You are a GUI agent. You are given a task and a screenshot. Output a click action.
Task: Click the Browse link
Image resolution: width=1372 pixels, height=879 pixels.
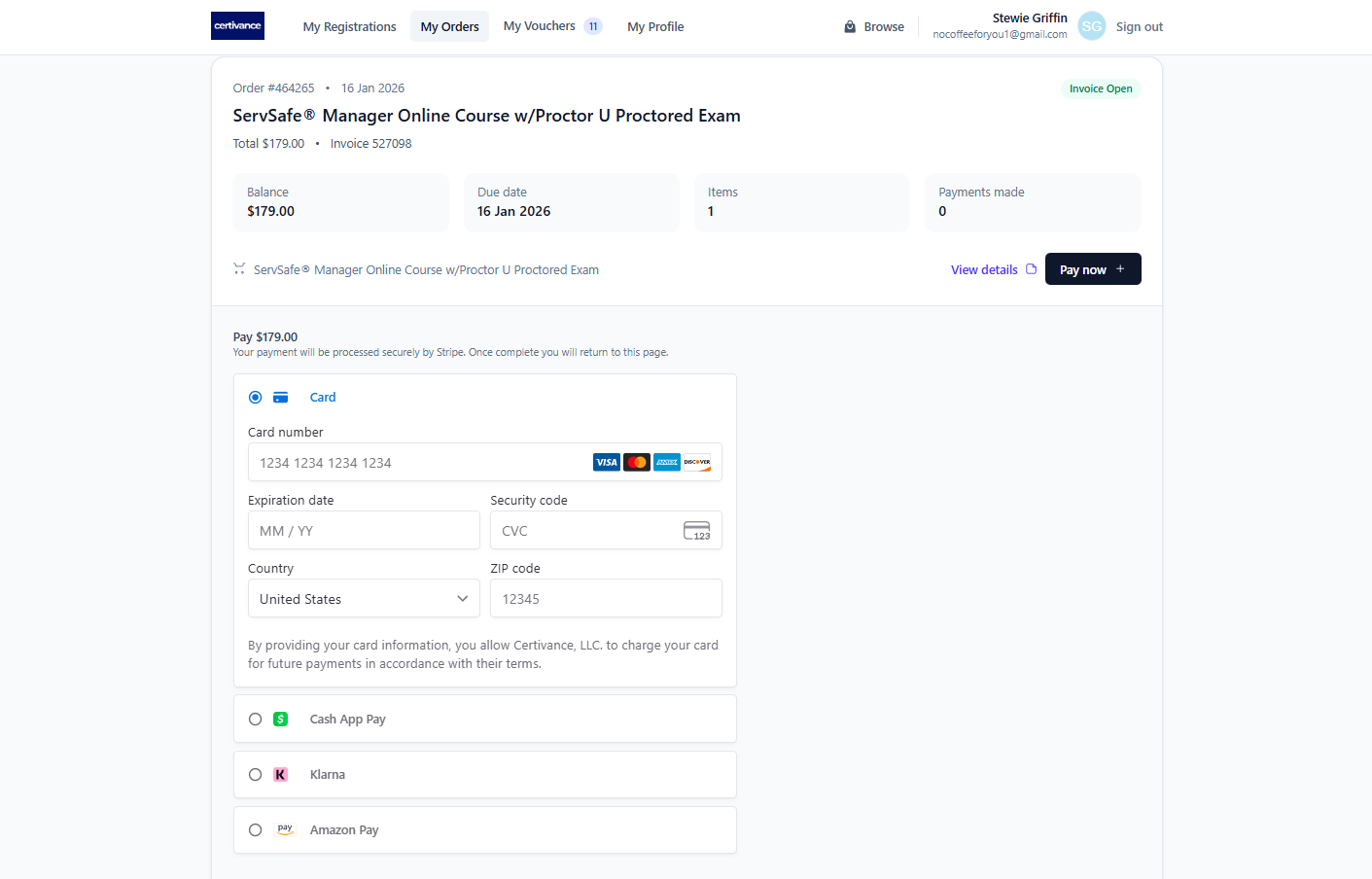(884, 26)
